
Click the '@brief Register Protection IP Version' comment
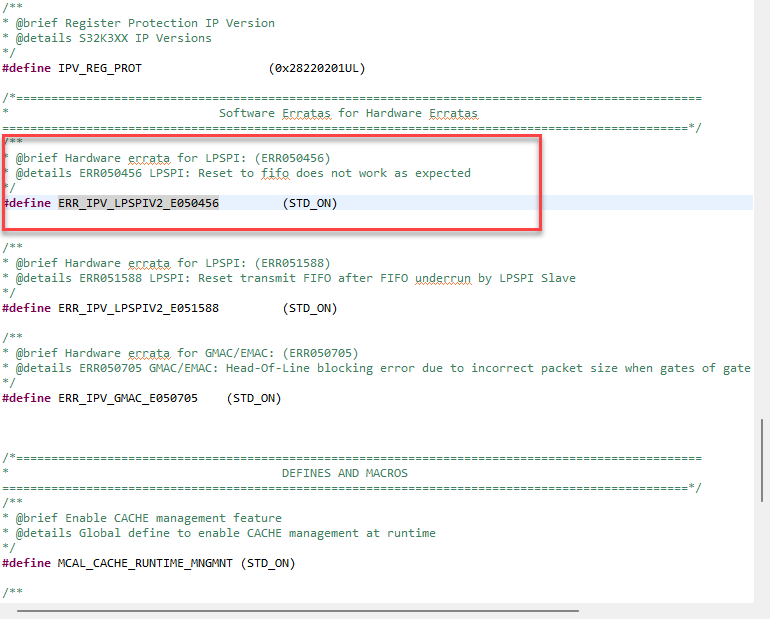pos(145,23)
